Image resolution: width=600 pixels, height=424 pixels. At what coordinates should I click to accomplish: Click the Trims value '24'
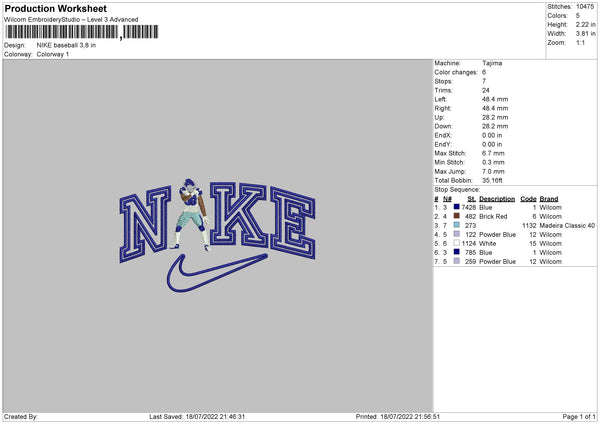click(x=486, y=90)
